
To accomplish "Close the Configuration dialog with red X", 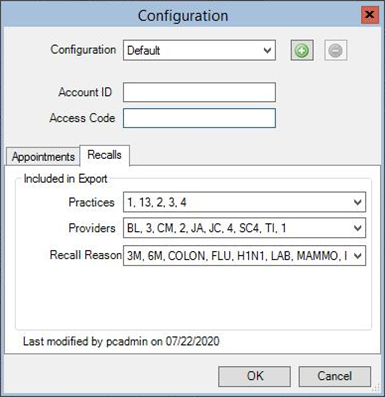I will (x=370, y=15).
